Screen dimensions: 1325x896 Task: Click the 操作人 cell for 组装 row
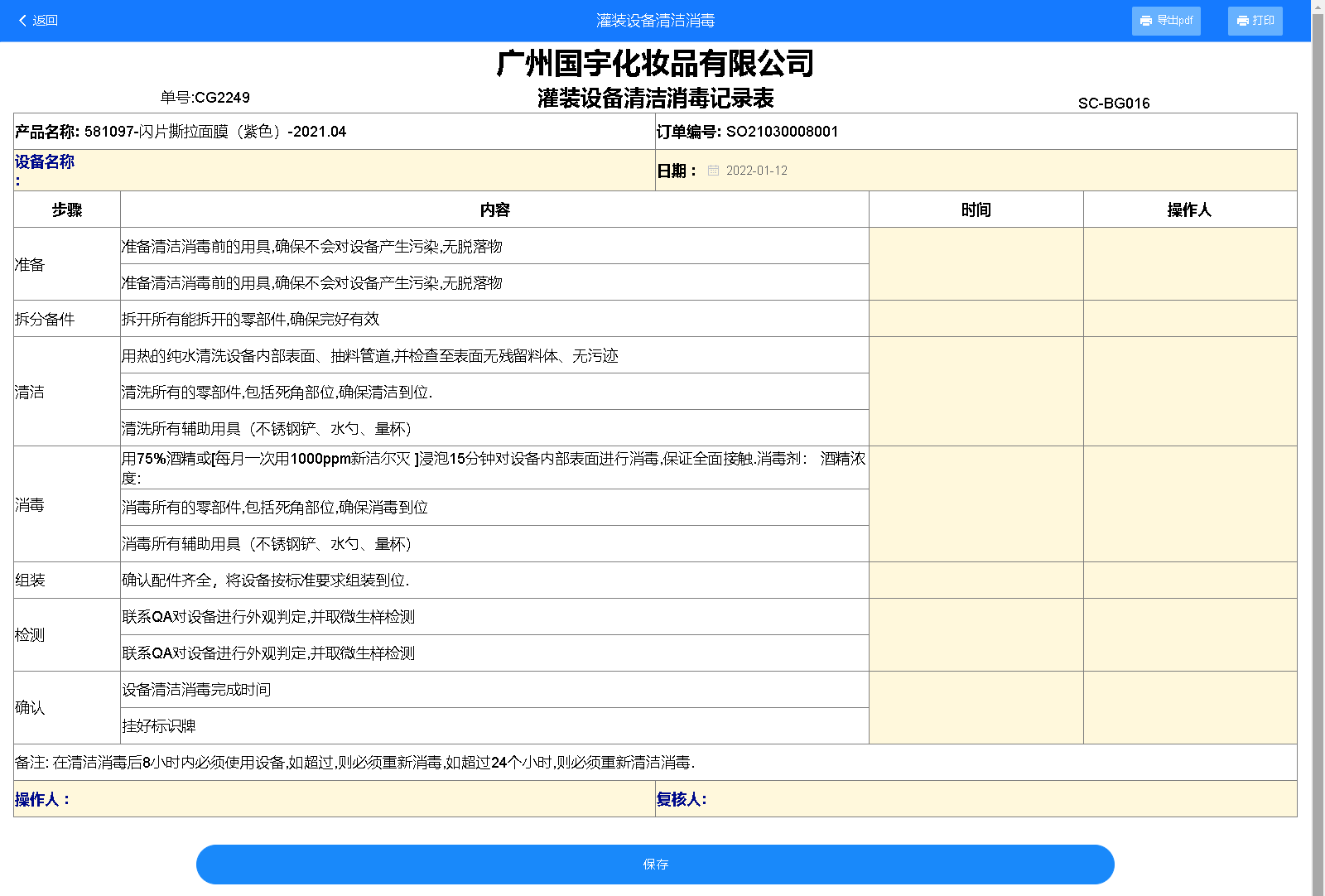(1189, 580)
